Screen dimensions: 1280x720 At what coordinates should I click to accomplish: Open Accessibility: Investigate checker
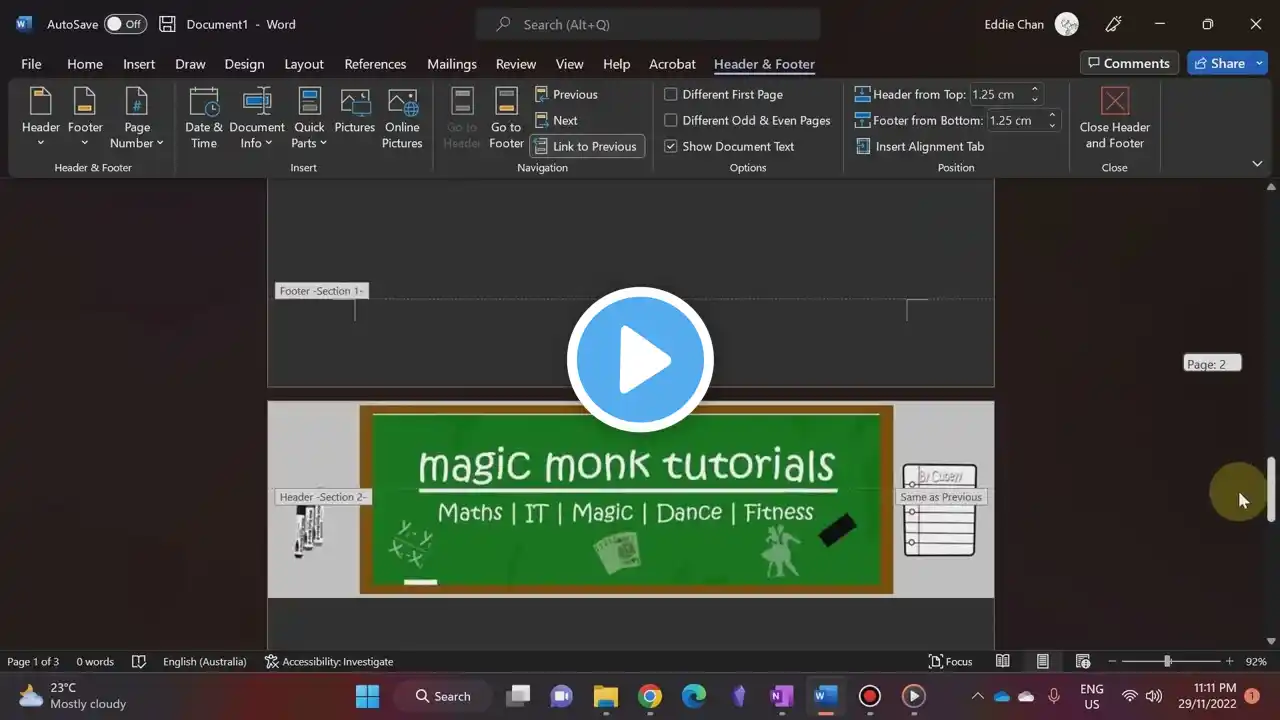pyautogui.click(x=329, y=661)
